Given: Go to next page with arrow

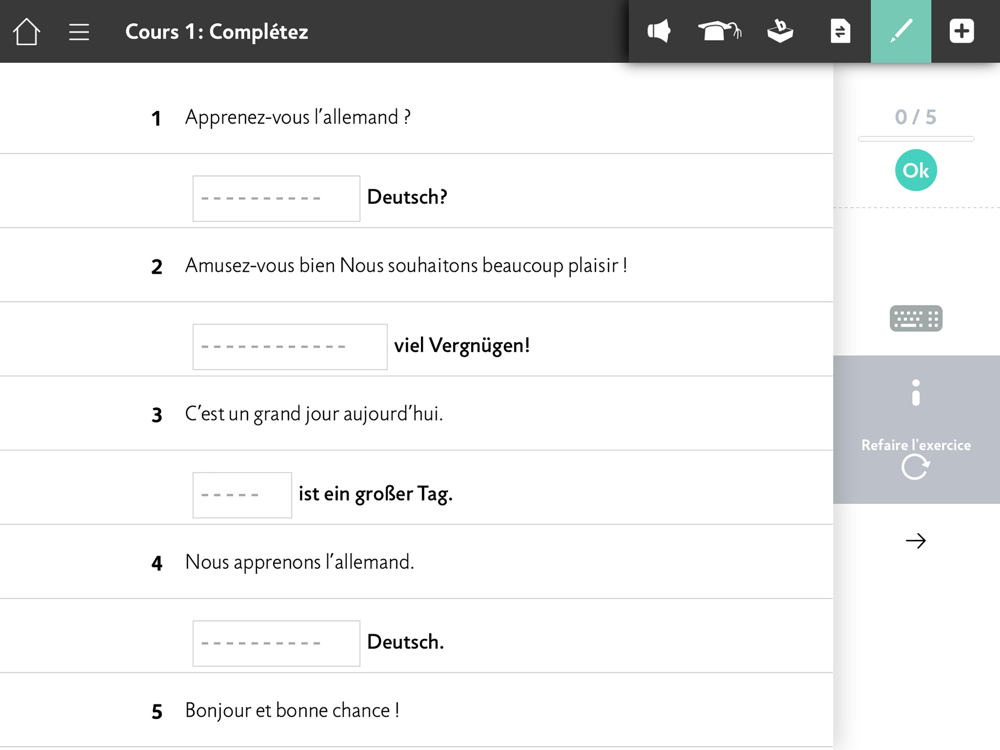Looking at the screenshot, I should click(x=916, y=541).
